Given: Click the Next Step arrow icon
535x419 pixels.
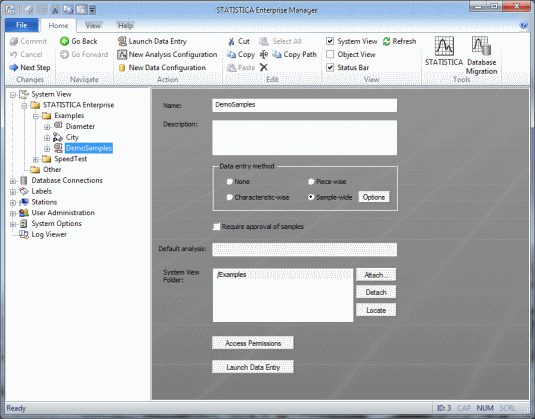Looking at the screenshot, I should [13, 67].
